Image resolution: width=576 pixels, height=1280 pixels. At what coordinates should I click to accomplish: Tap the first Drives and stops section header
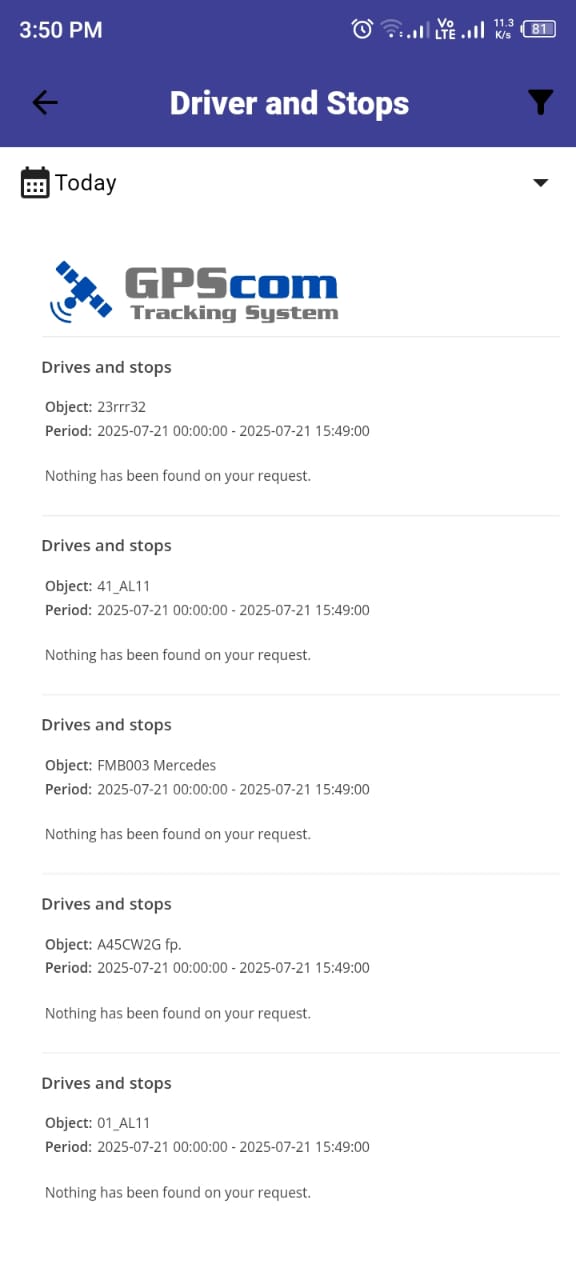tap(106, 367)
